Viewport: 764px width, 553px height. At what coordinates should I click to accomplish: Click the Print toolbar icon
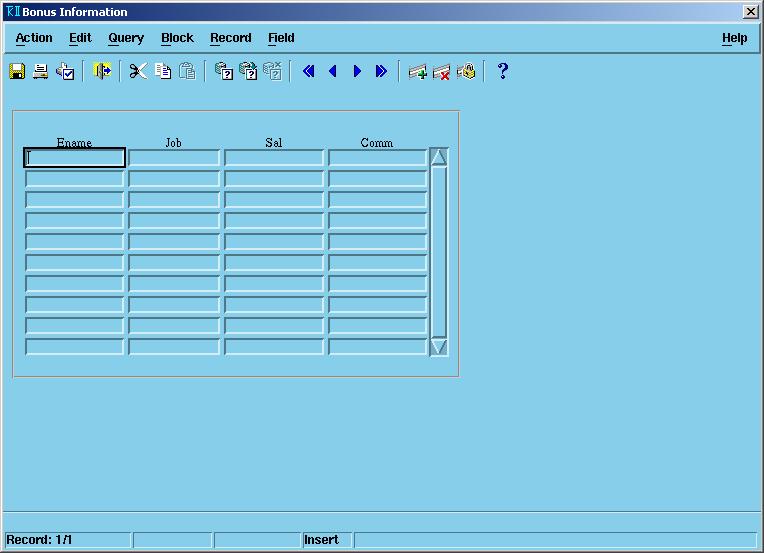pyautogui.click(x=41, y=71)
